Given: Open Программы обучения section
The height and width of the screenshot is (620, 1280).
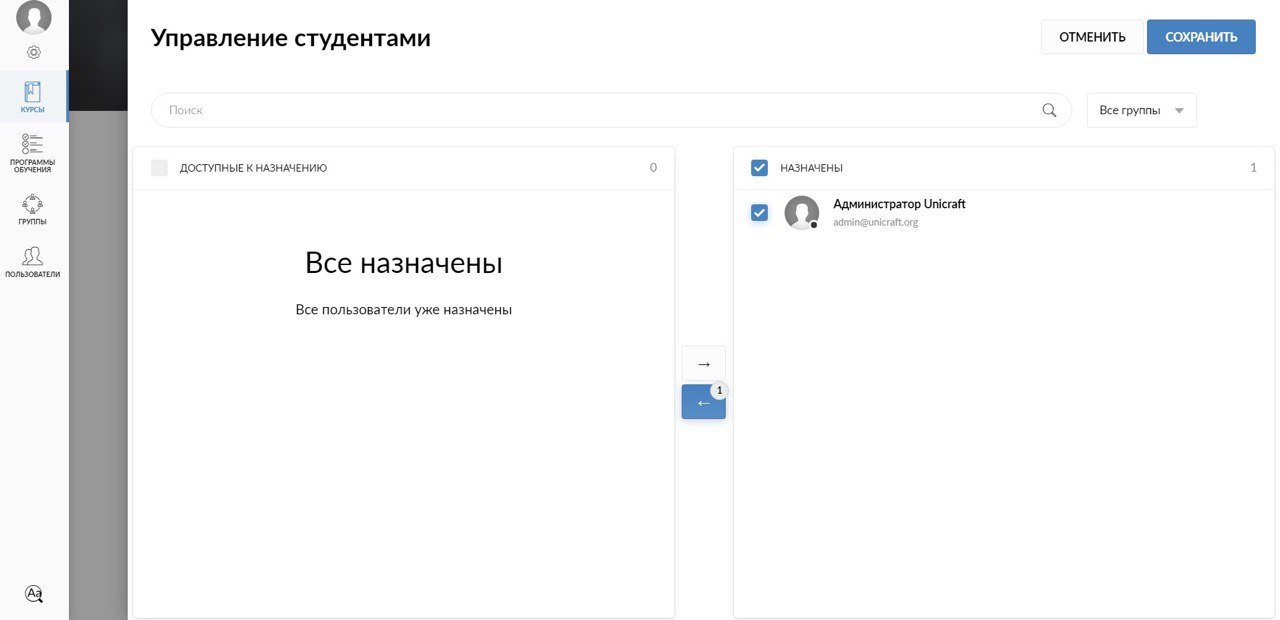Looking at the screenshot, I should (x=33, y=153).
